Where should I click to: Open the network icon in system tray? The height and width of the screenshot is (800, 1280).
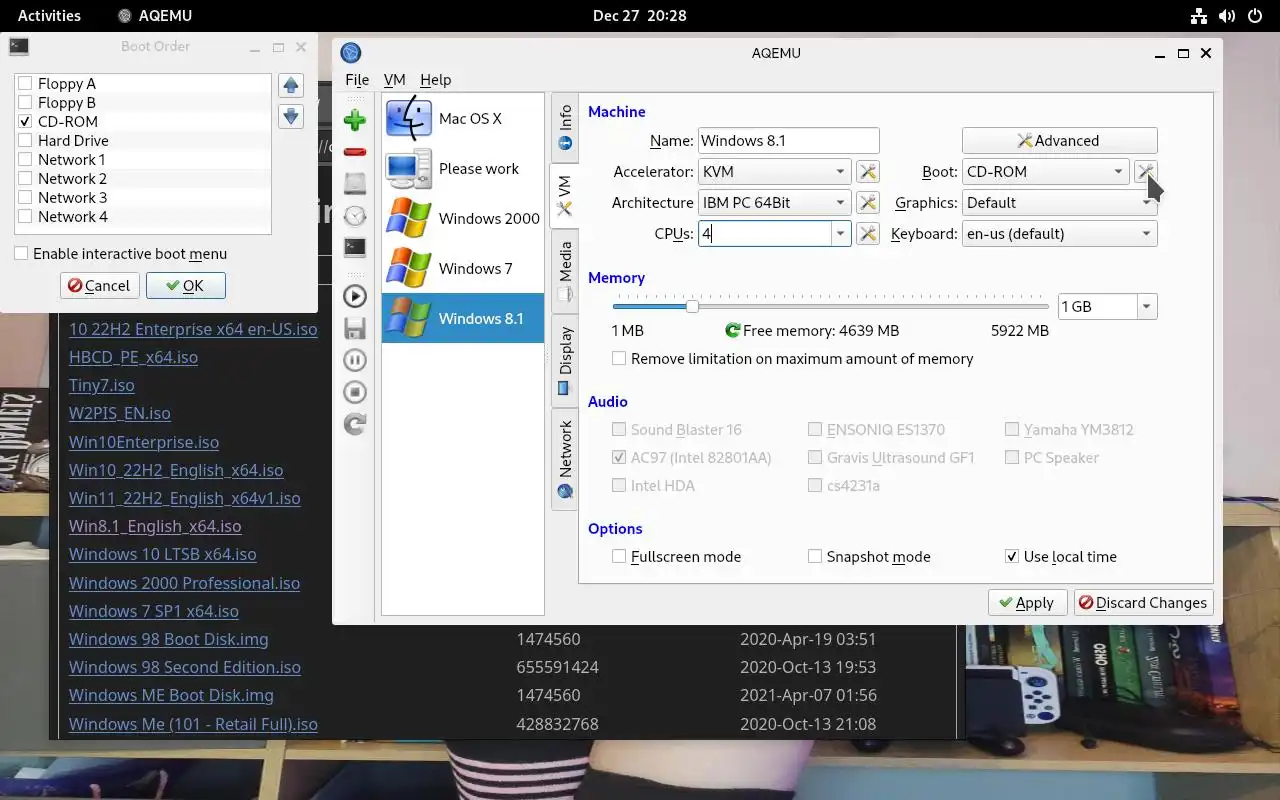coord(1199,16)
